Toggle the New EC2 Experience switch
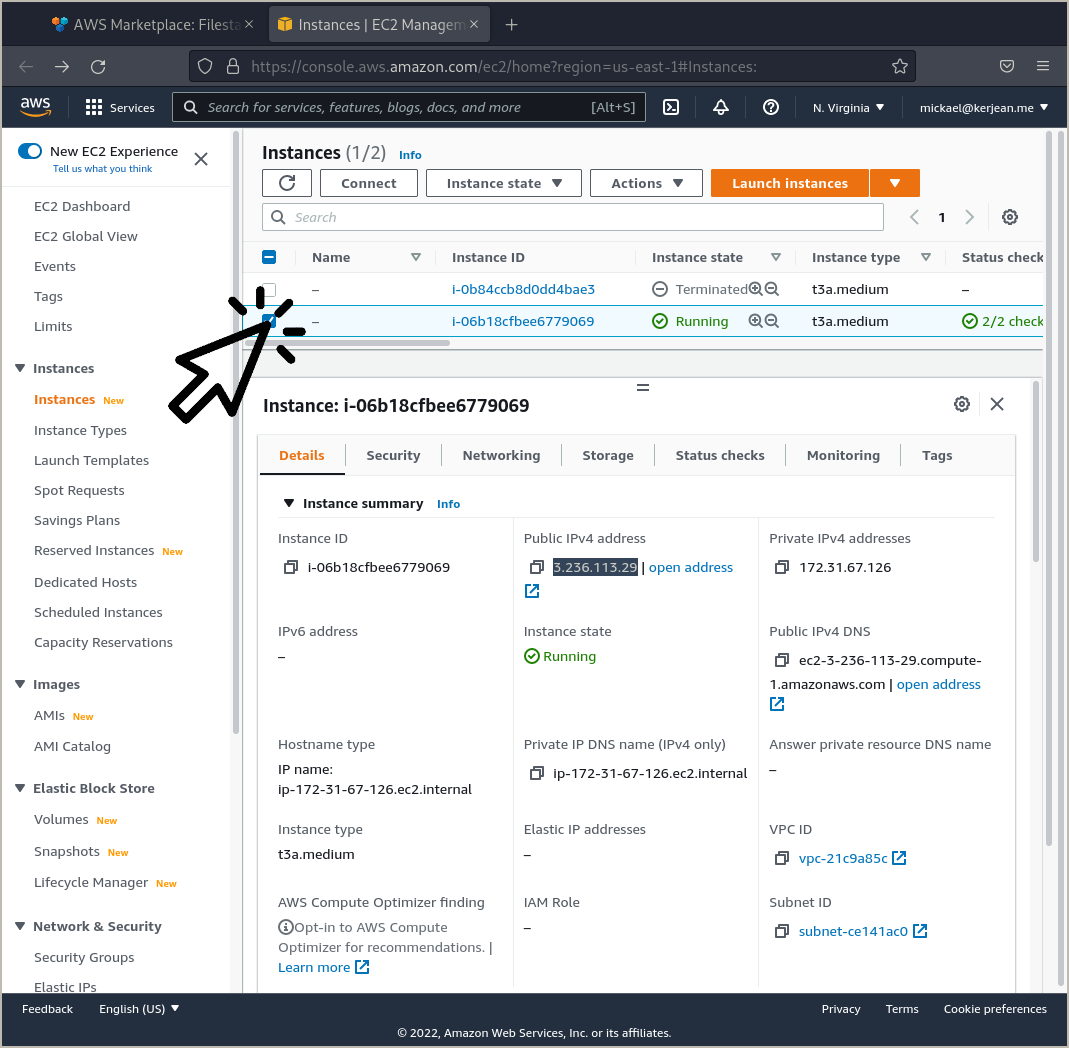Screen dimensions: 1069x1048 point(30,151)
